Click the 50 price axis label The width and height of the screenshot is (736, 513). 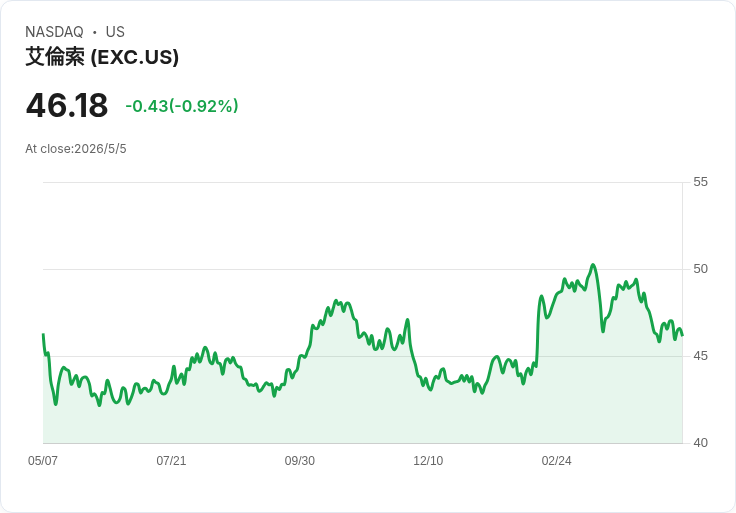click(700, 269)
